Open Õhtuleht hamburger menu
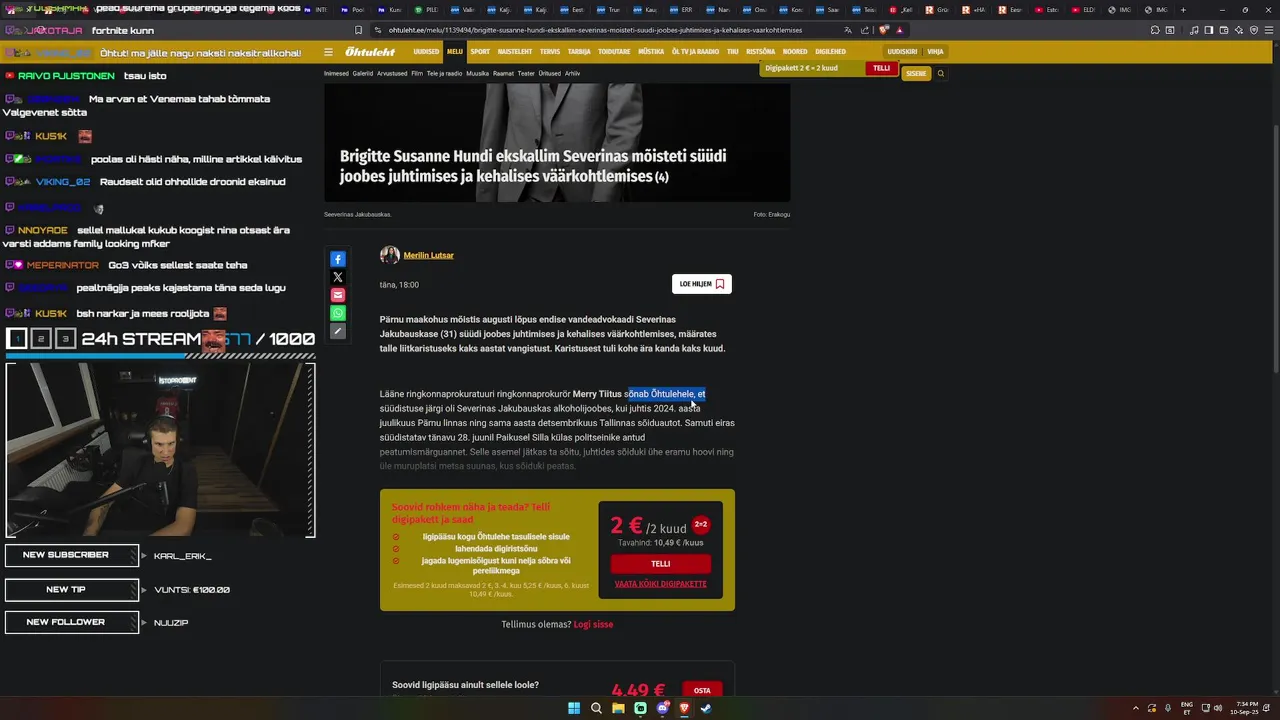This screenshot has width=1280, height=720. tap(328, 52)
